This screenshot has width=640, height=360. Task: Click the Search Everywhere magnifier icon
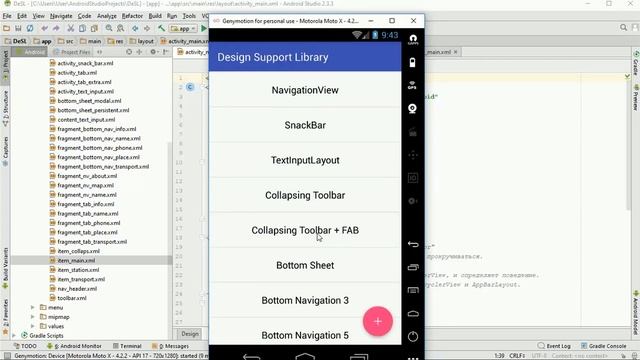(x=623, y=28)
